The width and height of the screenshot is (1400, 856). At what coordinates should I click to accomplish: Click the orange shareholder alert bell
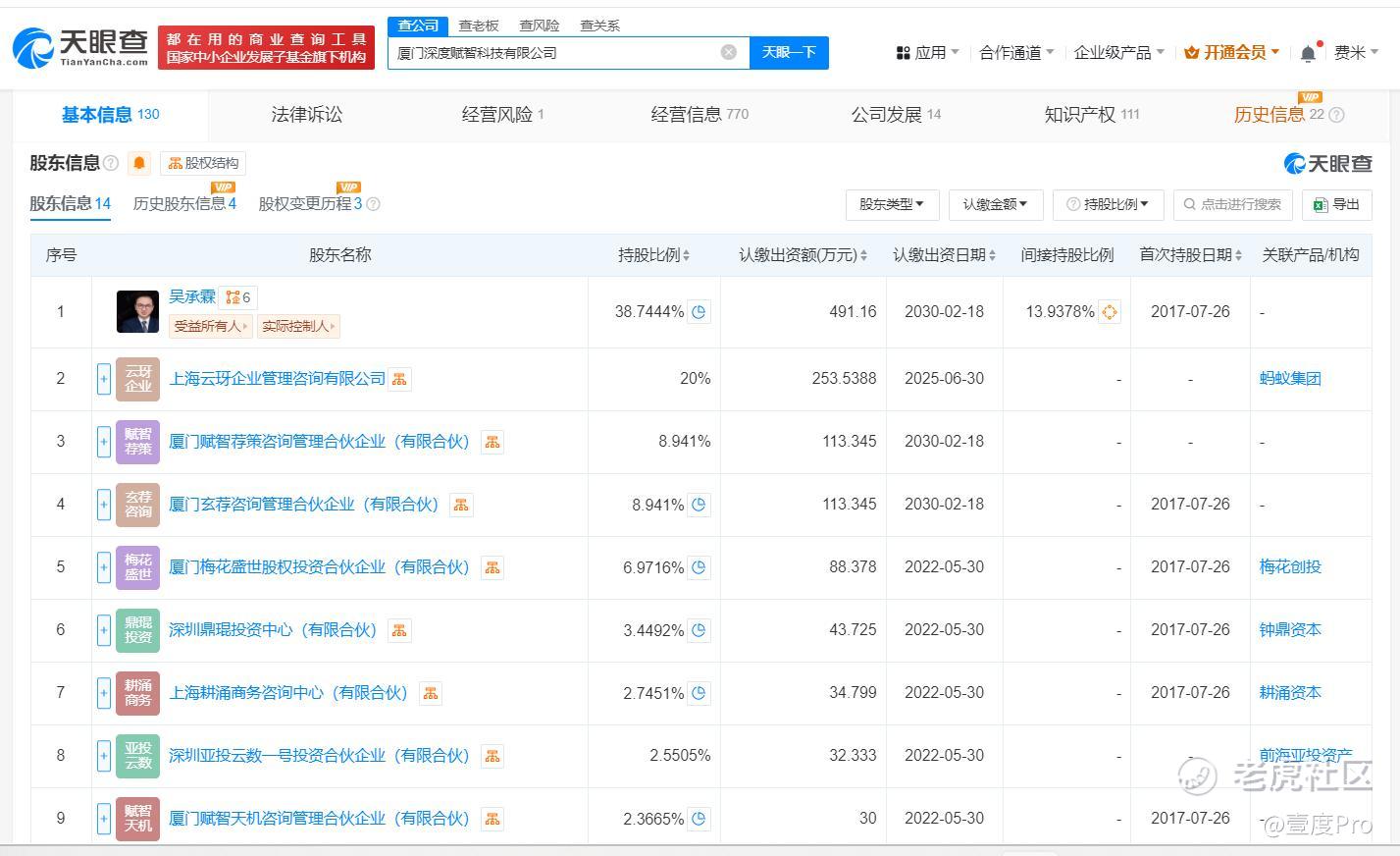point(139,163)
